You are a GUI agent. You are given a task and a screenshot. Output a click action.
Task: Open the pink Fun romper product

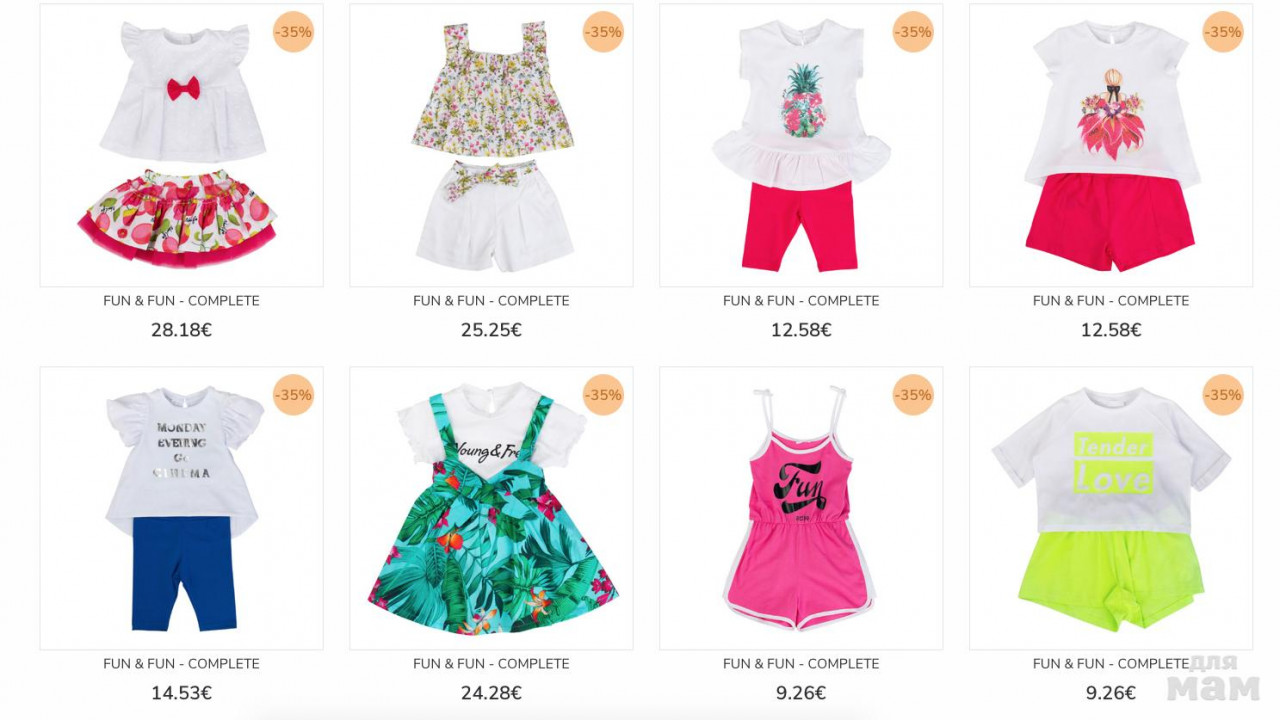coord(801,508)
